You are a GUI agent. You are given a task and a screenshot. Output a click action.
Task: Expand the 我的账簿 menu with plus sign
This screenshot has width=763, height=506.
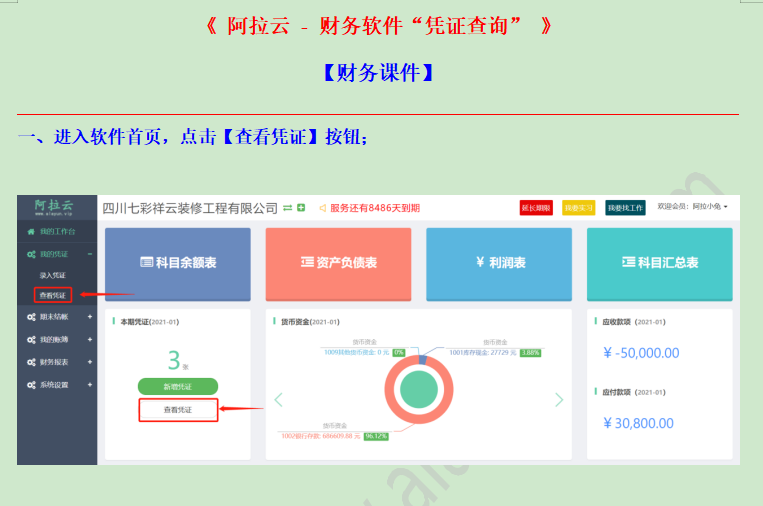coord(90,340)
